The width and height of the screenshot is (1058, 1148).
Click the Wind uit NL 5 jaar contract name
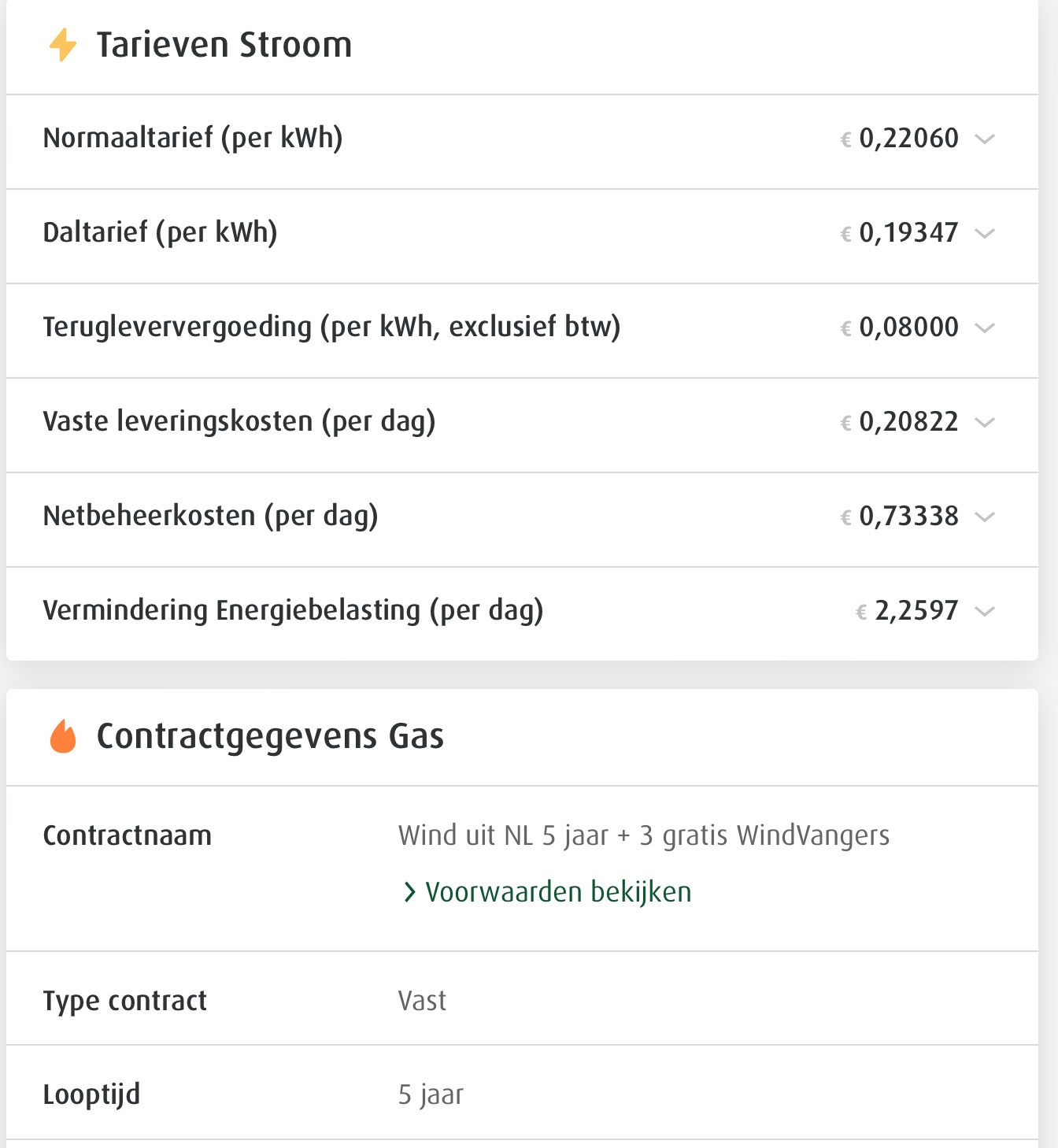pyautogui.click(x=643, y=835)
